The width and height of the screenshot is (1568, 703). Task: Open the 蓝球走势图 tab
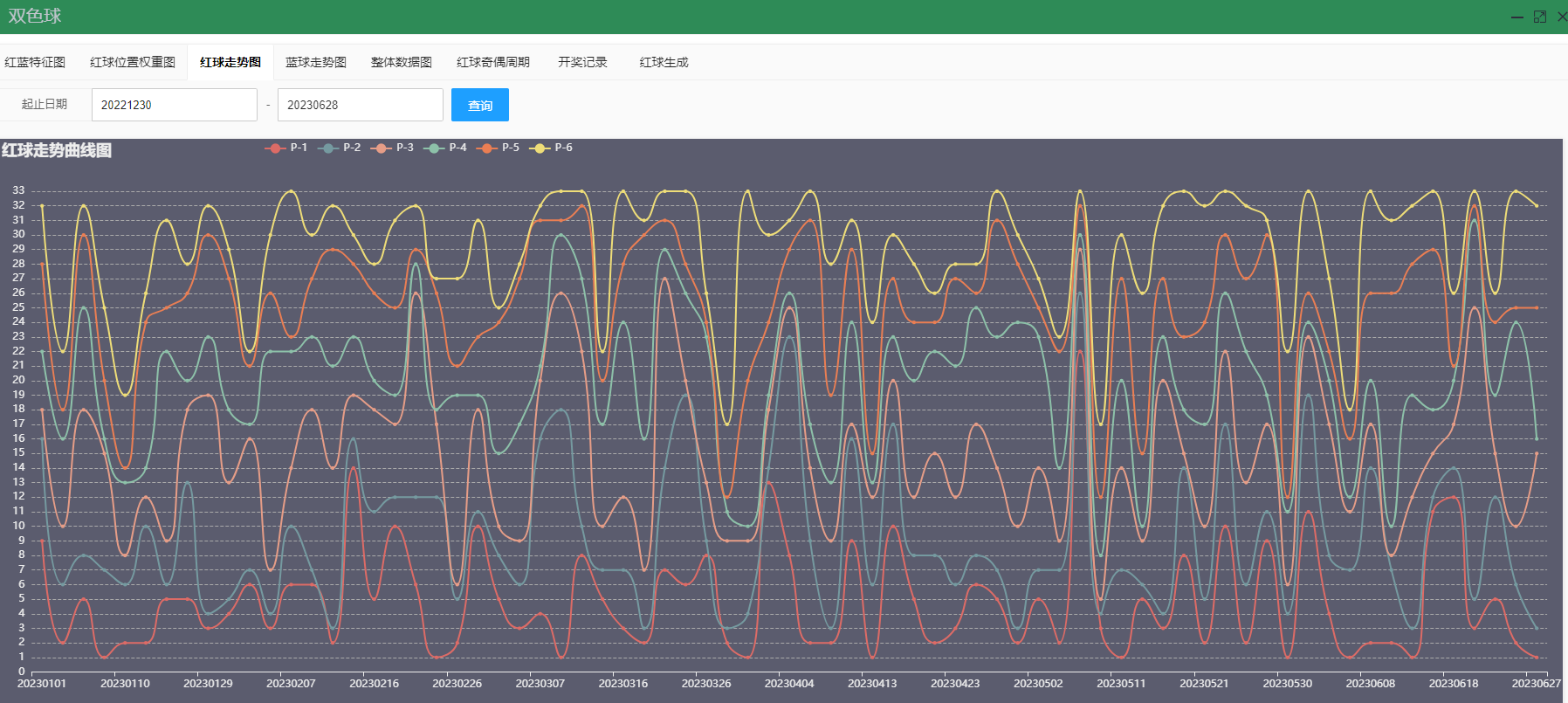[x=316, y=62]
